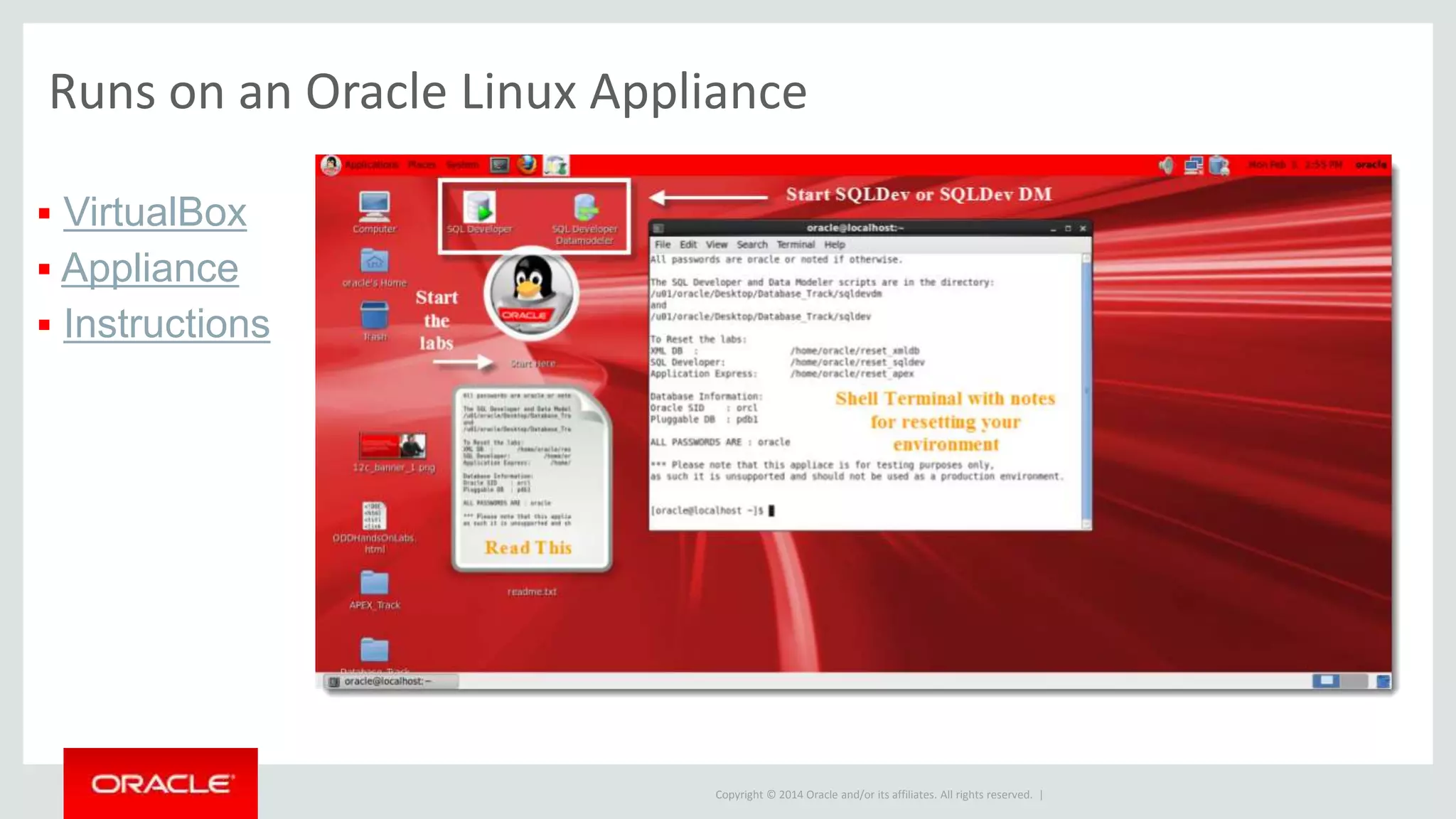Click the Oracle penguin Start Here icon
Screen dimensions: 1456x819
(x=531, y=295)
